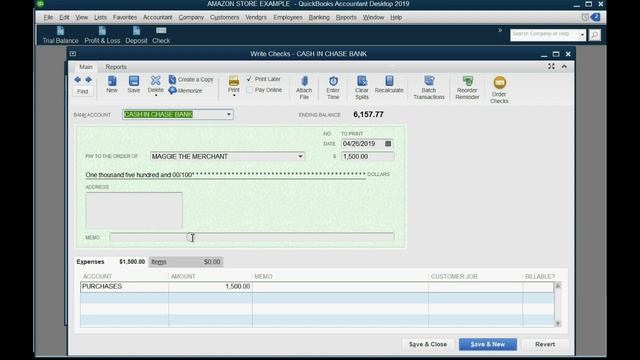Image resolution: width=640 pixels, height=360 pixels.
Task: Click the New check icon
Action: click(112, 81)
